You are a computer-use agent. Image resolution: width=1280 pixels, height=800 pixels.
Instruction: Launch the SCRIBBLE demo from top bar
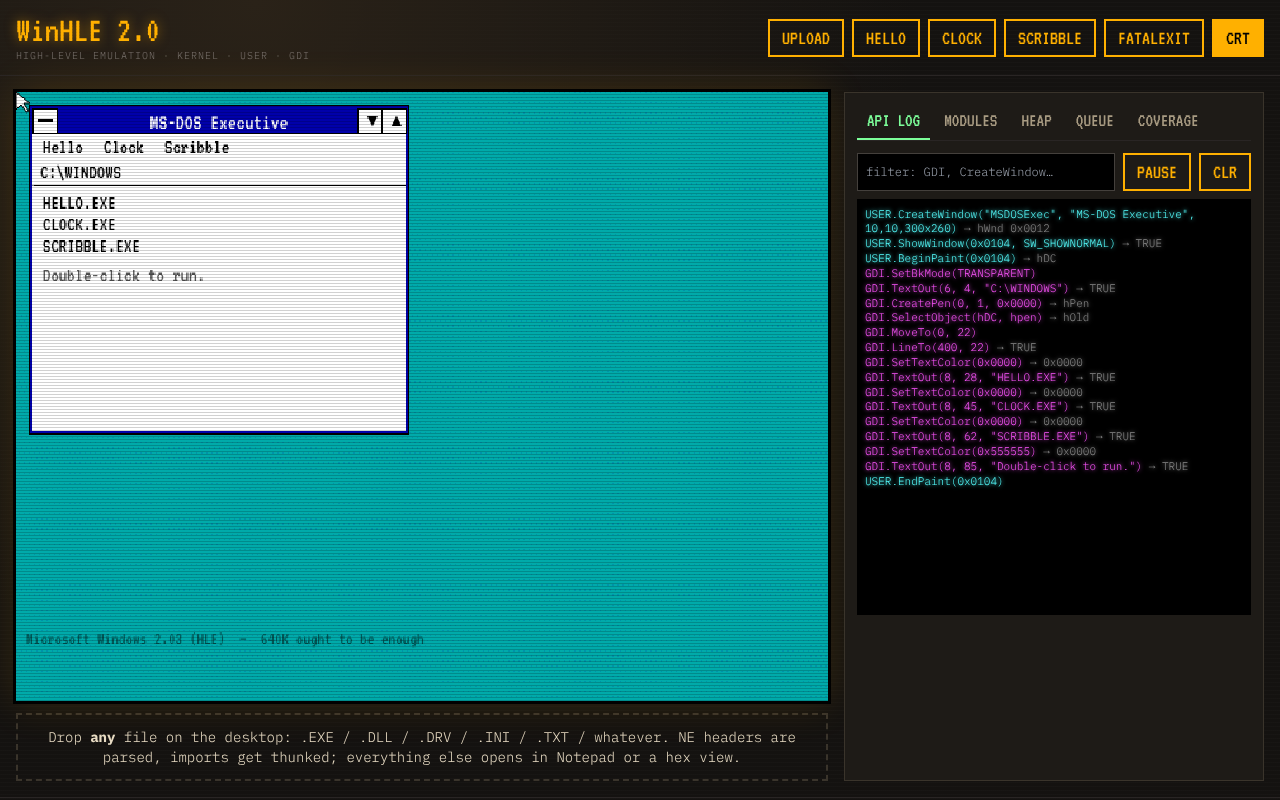point(1050,38)
